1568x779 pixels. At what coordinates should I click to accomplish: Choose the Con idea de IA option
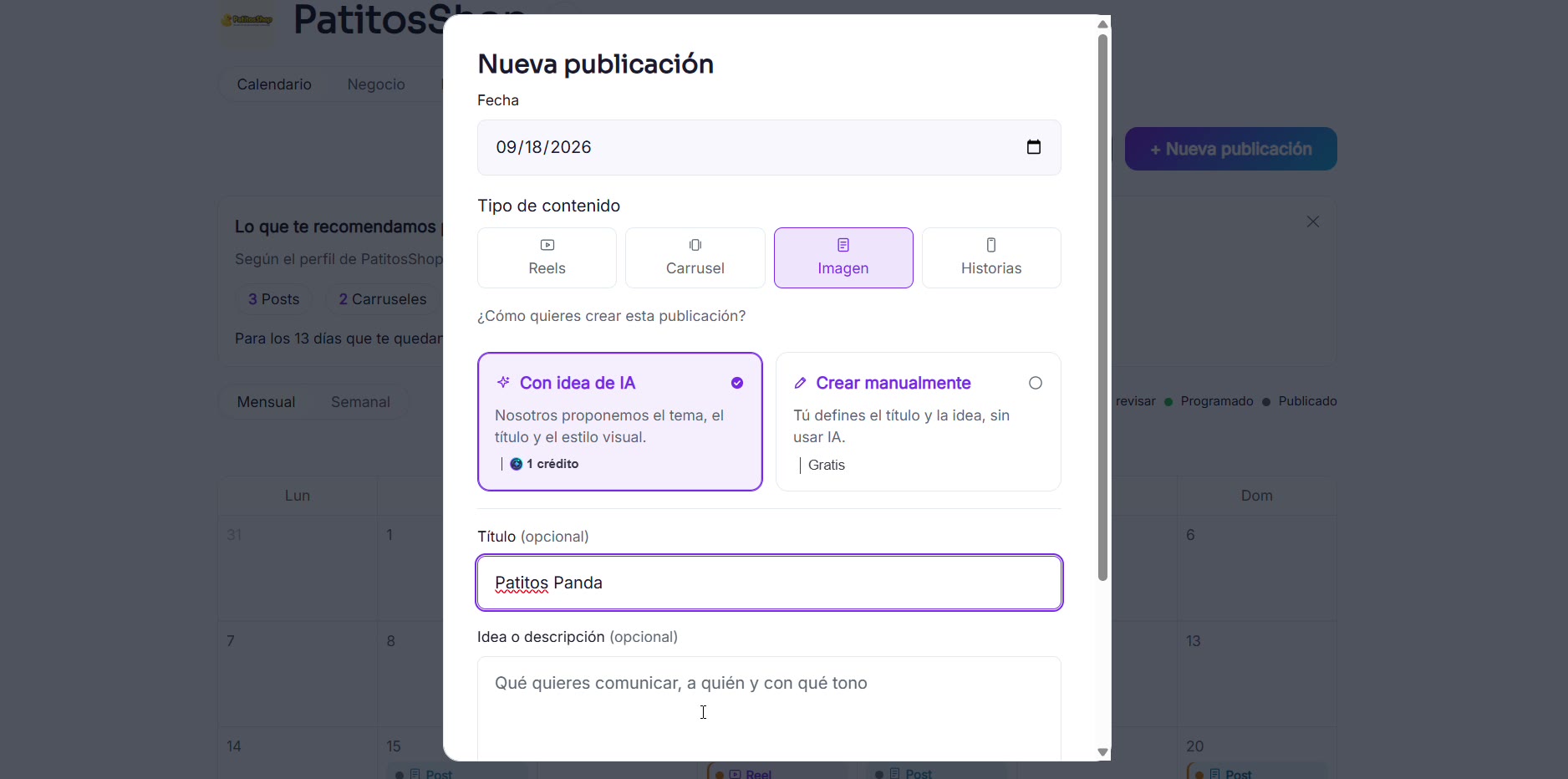pyautogui.click(x=620, y=421)
